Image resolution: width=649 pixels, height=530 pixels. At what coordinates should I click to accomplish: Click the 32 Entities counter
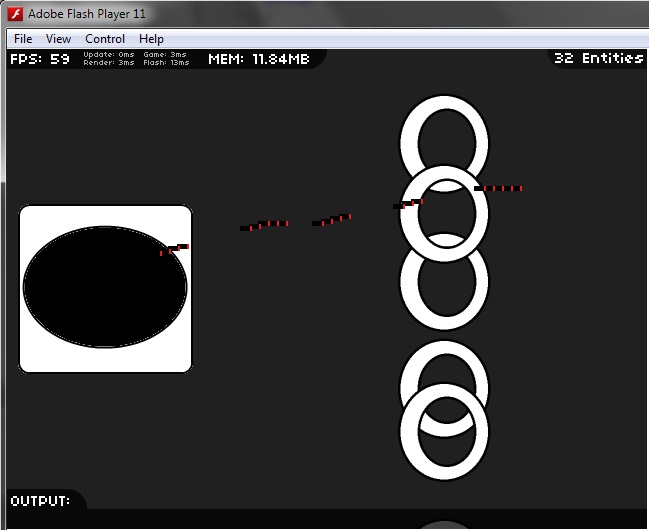pos(599,58)
